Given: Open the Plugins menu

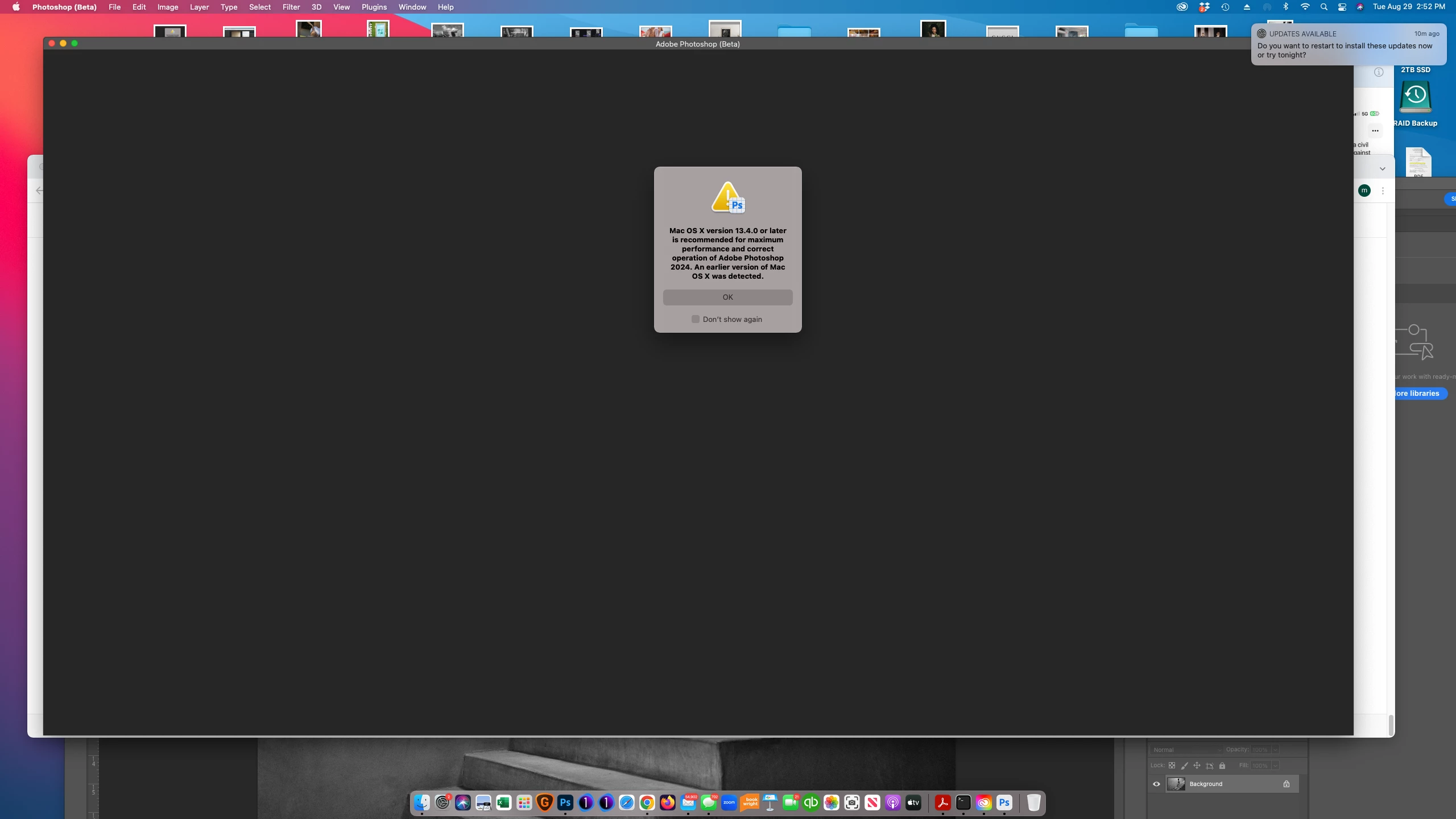Looking at the screenshot, I should pos(374,7).
